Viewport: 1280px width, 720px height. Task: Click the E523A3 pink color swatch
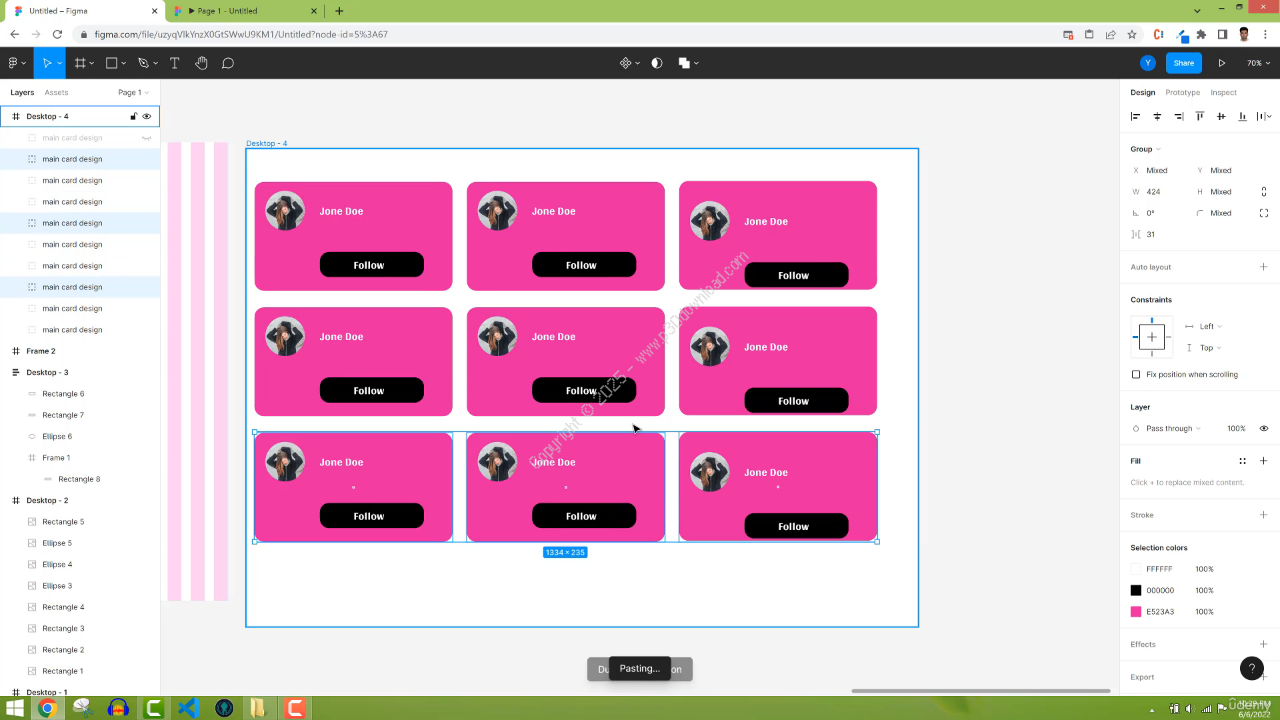coord(1136,612)
